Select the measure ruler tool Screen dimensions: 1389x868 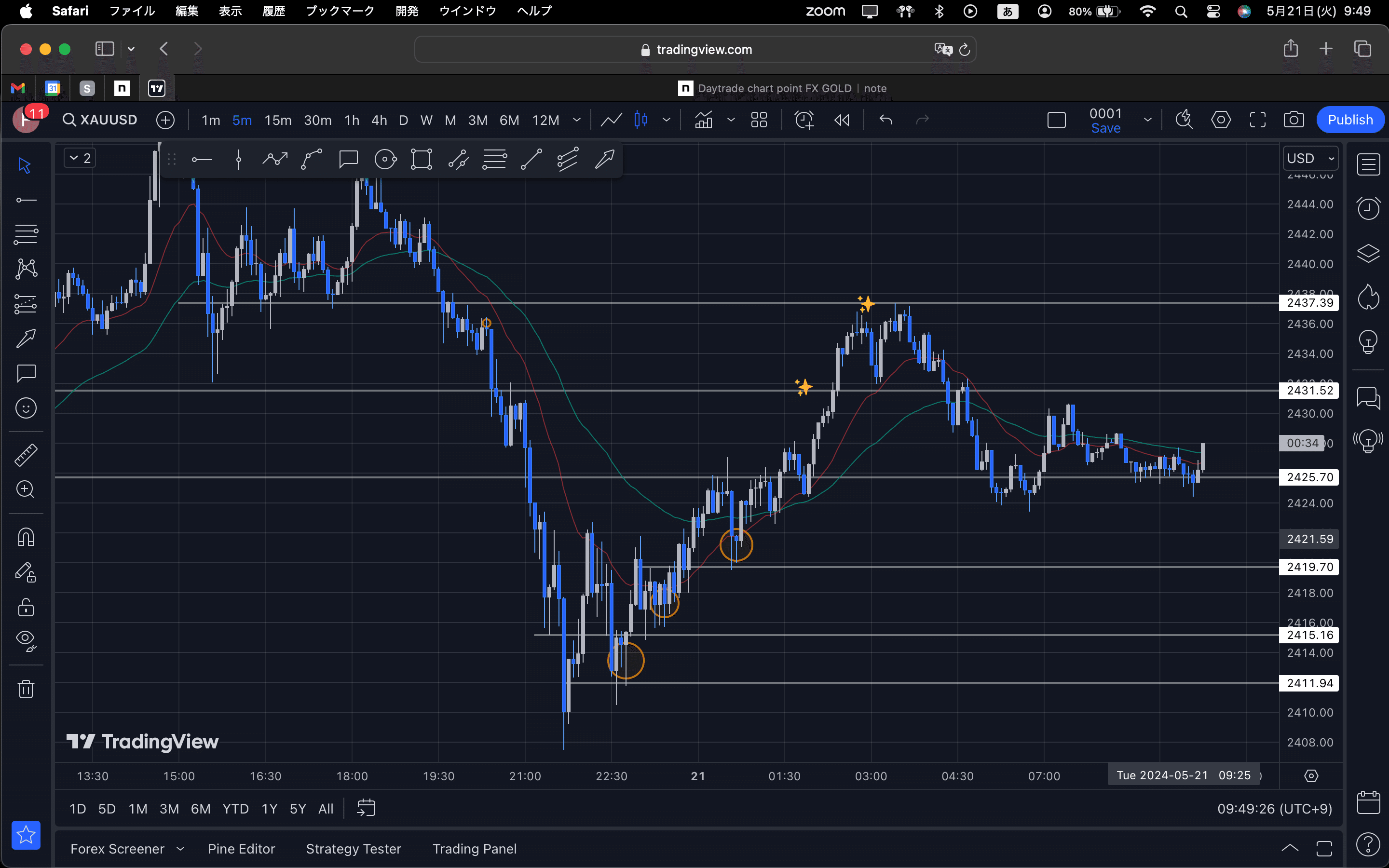(26, 454)
